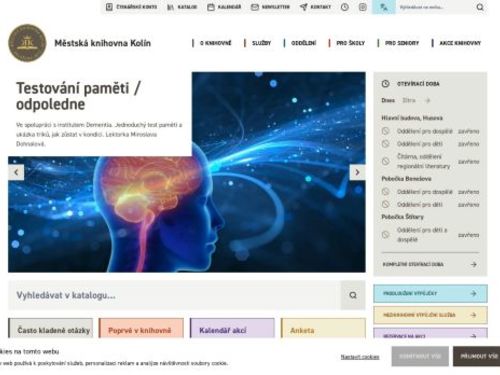Open Poprvé v knihovně tile
The width and height of the screenshot is (500, 375).
pyautogui.click(x=141, y=329)
